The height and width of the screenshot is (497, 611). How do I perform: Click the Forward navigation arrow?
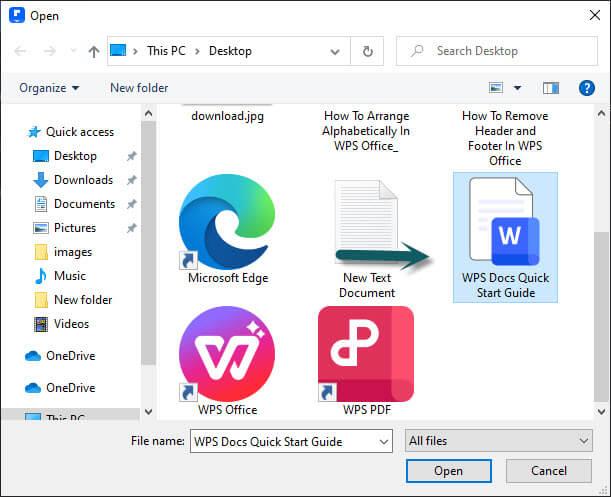[x=49, y=51]
